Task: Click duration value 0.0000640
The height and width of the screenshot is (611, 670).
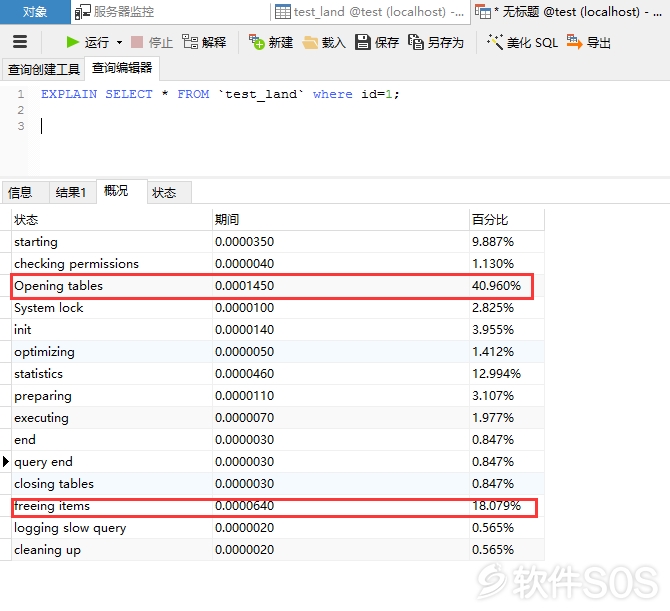Action: tap(244, 506)
